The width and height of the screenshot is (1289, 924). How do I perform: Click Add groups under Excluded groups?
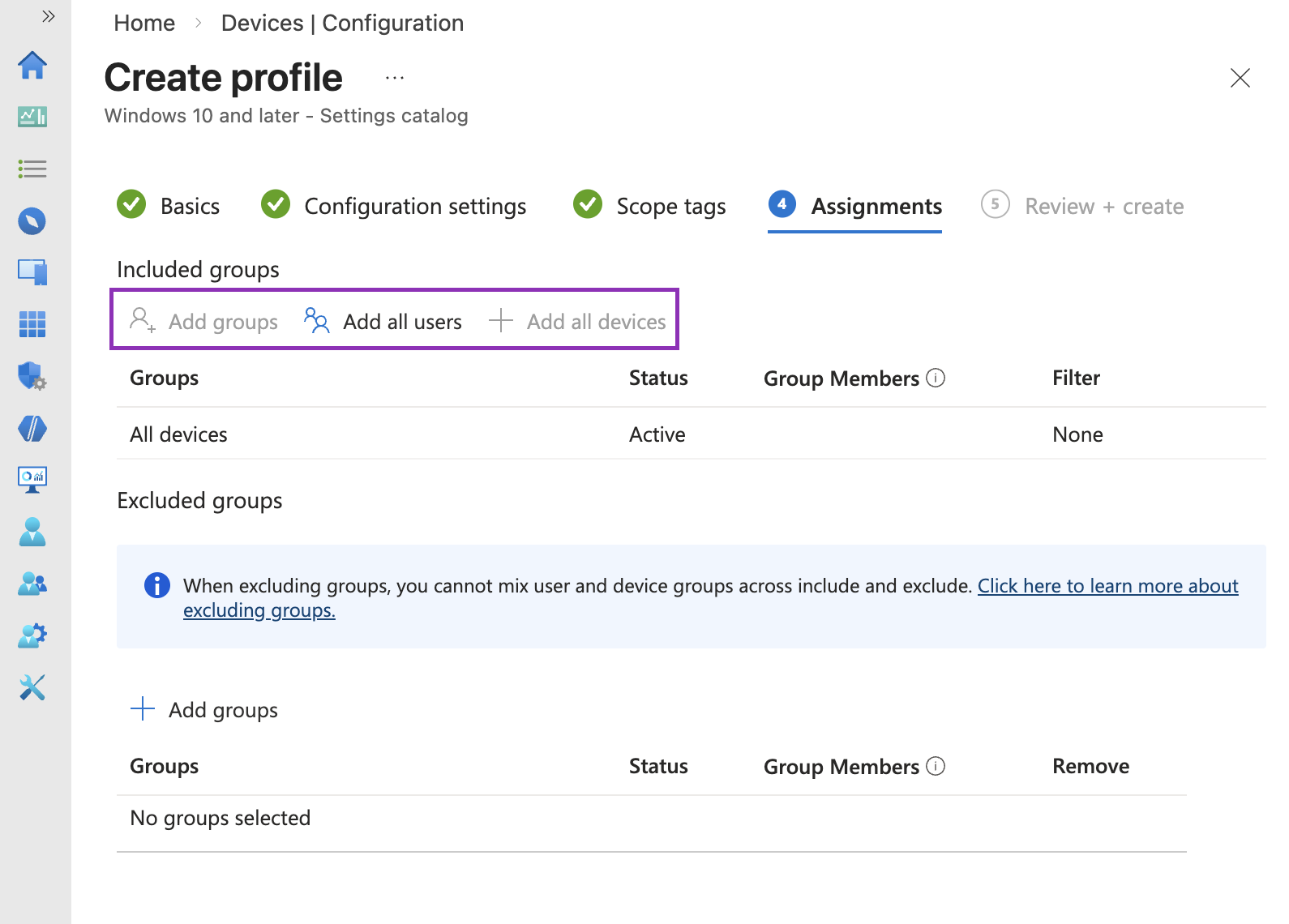[204, 709]
